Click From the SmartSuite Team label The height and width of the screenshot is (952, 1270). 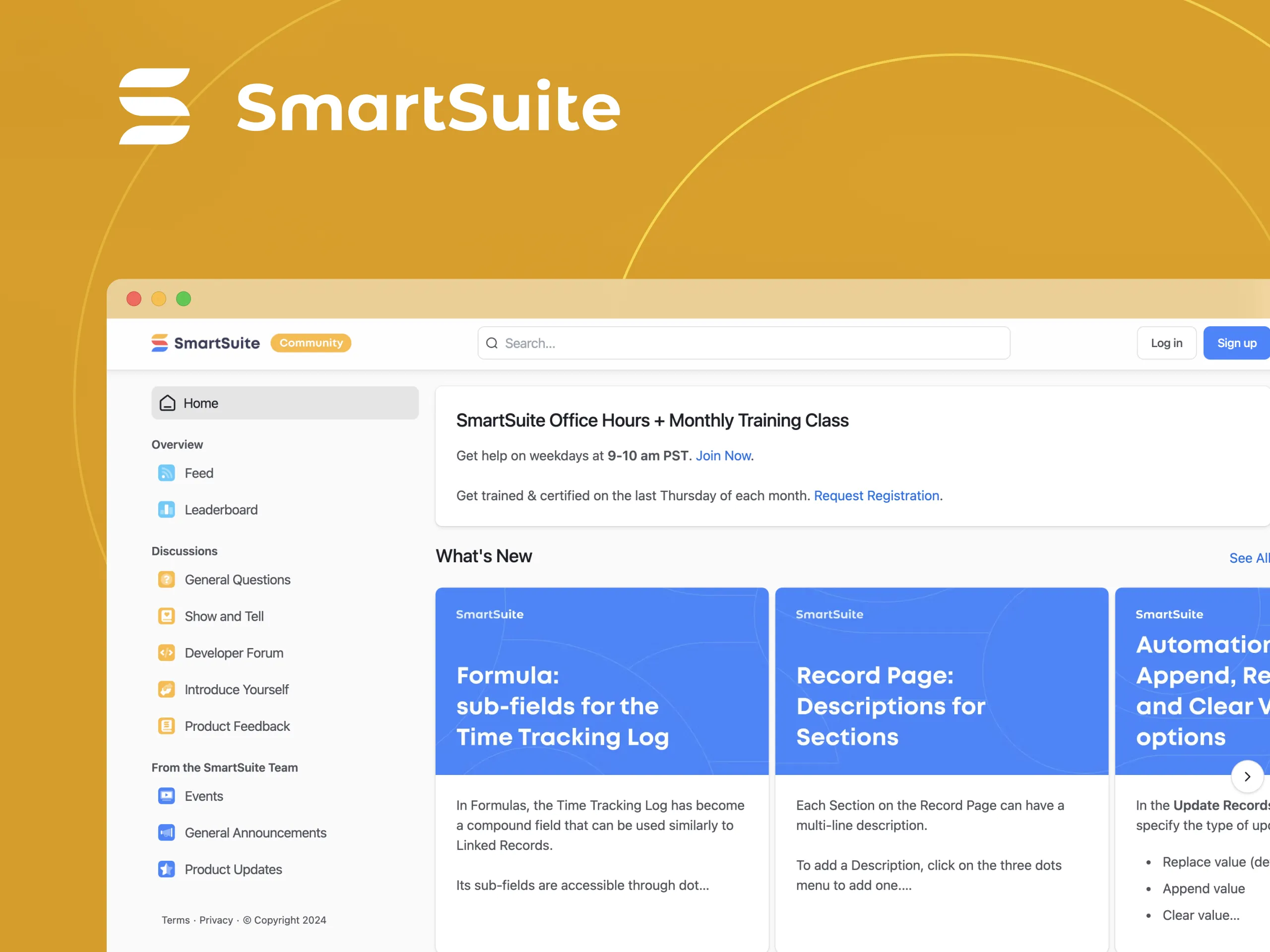pos(225,767)
